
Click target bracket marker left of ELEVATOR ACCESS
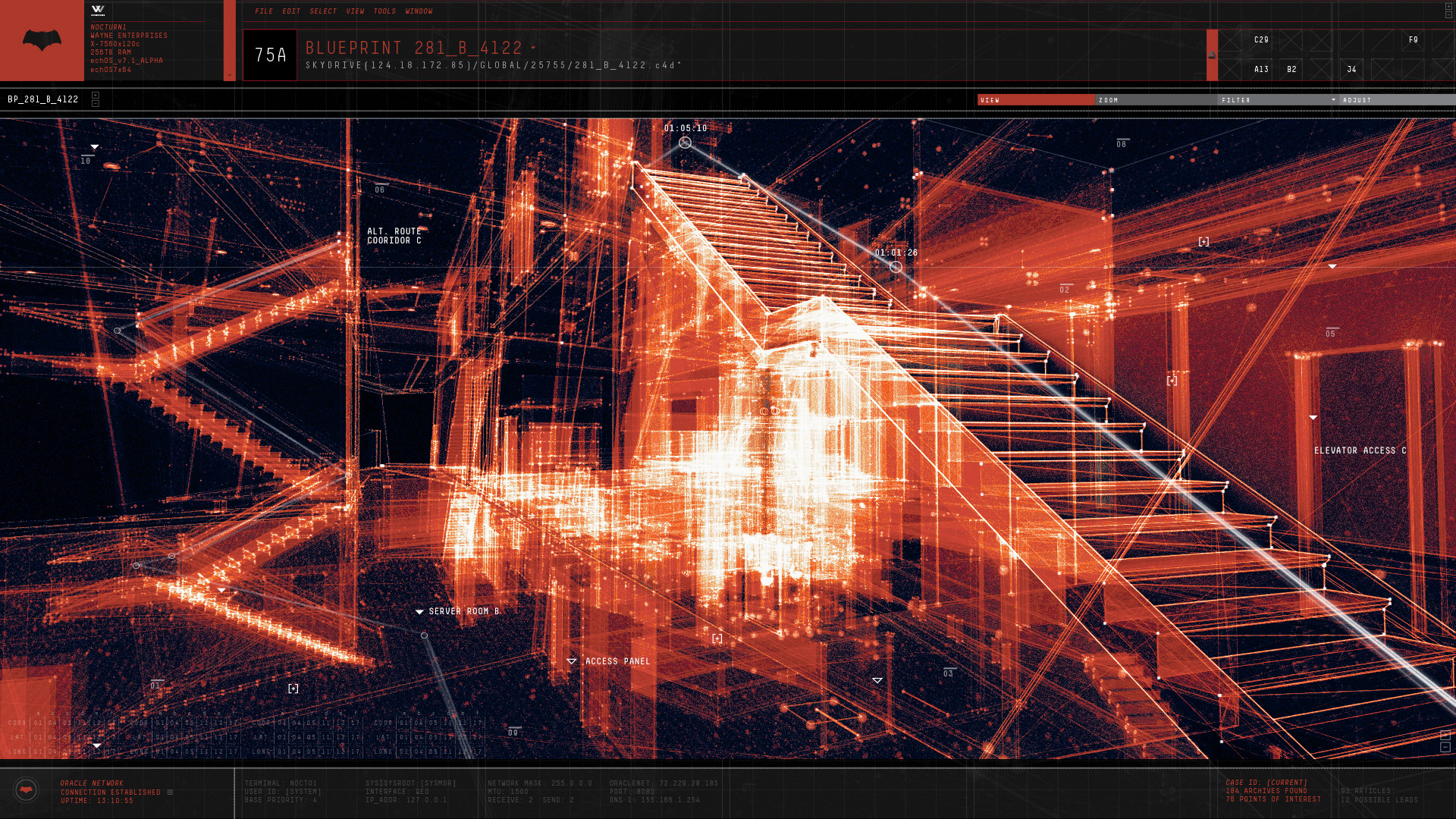[1172, 381]
